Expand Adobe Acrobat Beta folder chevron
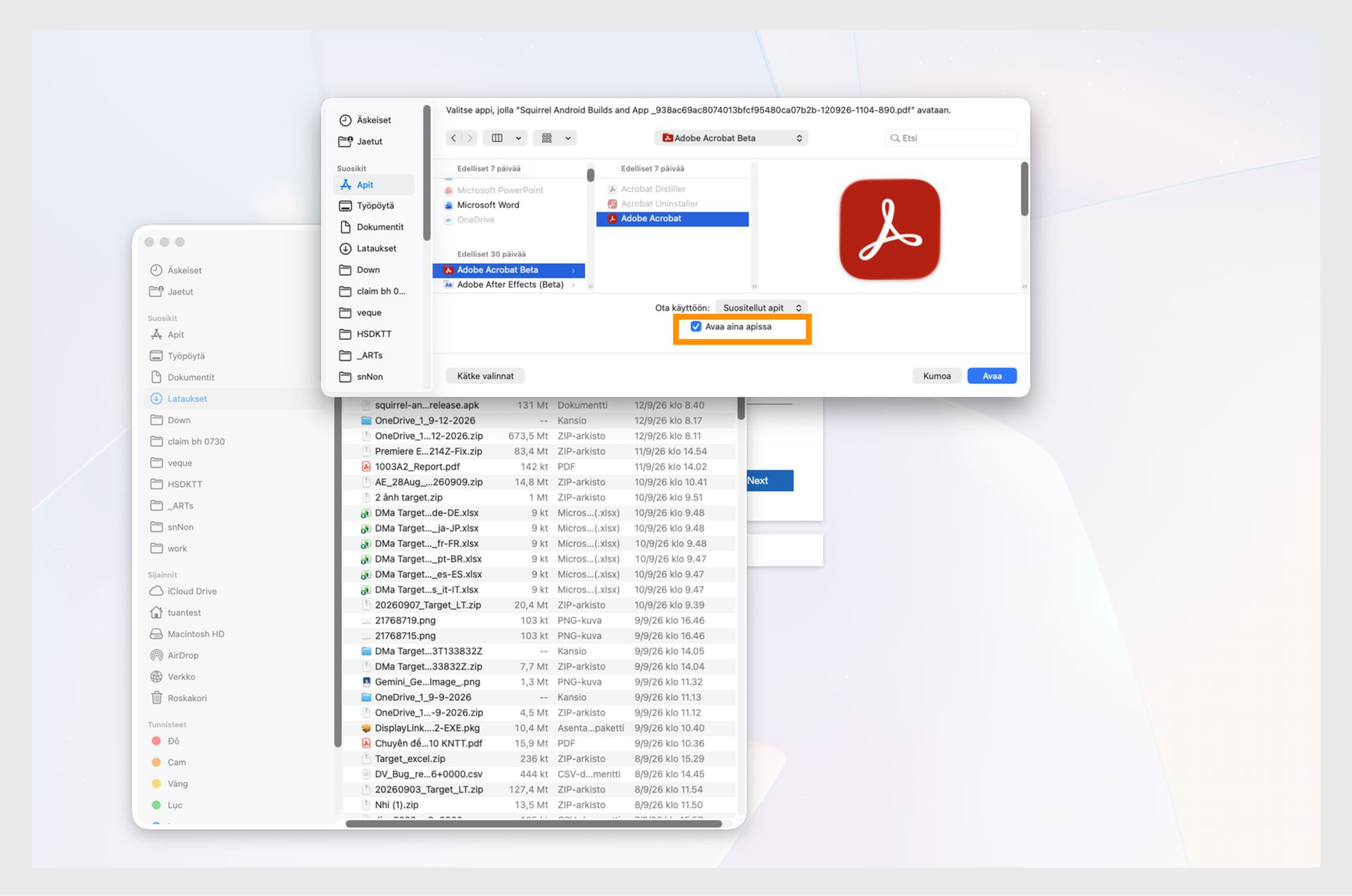Screen dimensions: 1352x896 pos(573,270)
